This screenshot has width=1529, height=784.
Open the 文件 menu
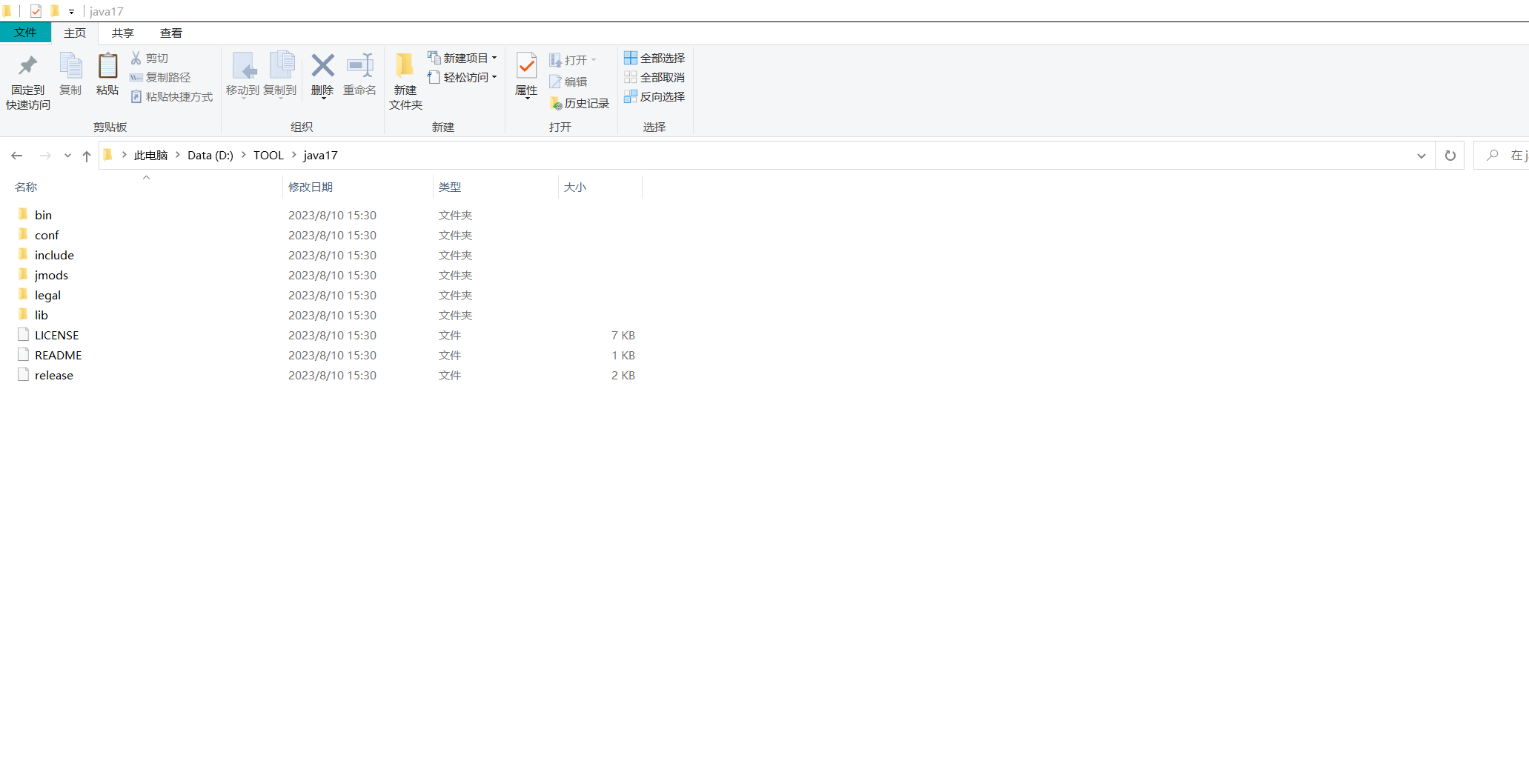click(26, 33)
